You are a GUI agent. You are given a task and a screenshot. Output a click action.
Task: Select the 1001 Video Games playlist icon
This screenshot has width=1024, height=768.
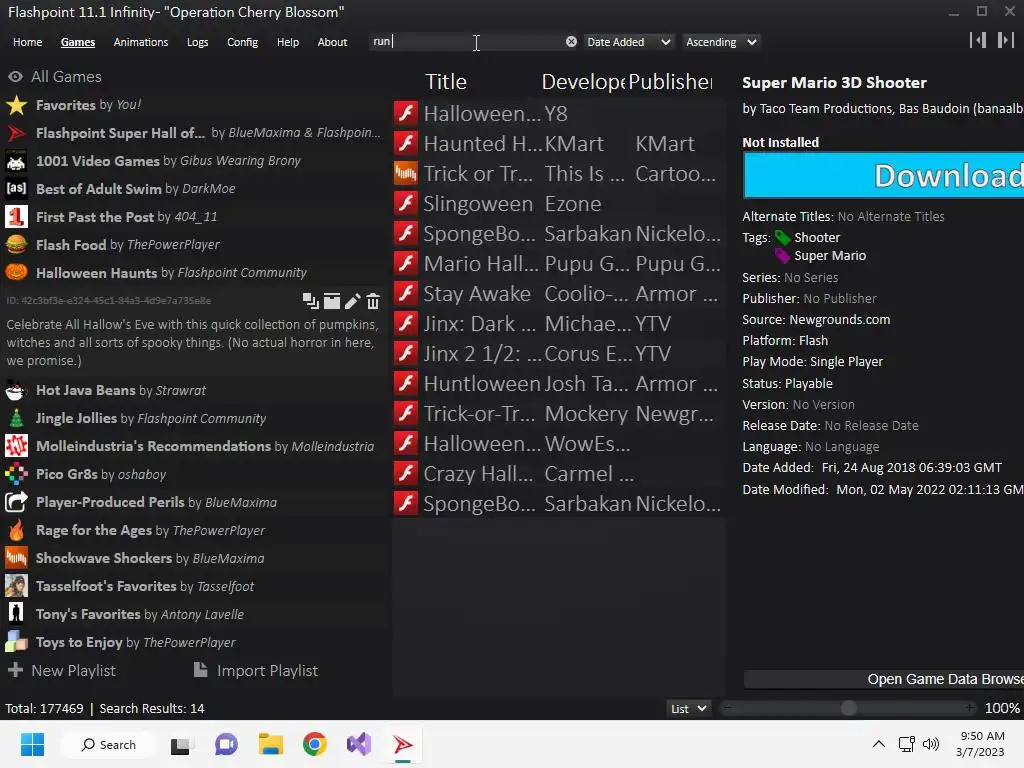coord(16,161)
